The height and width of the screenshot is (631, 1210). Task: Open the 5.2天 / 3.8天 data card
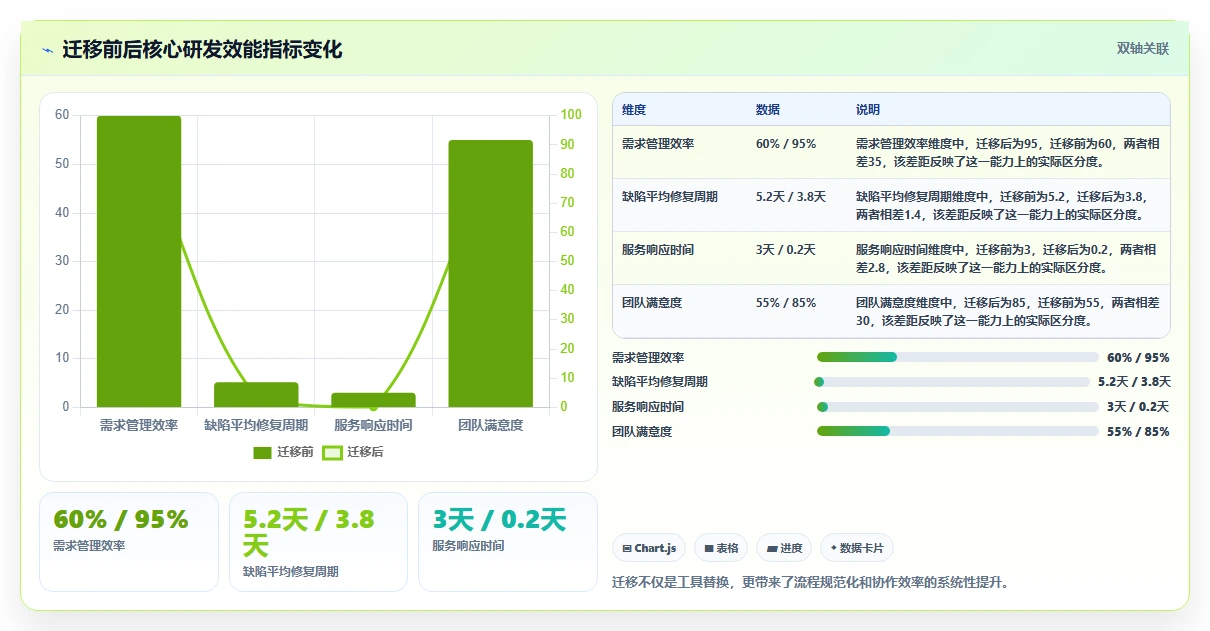click(x=318, y=541)
